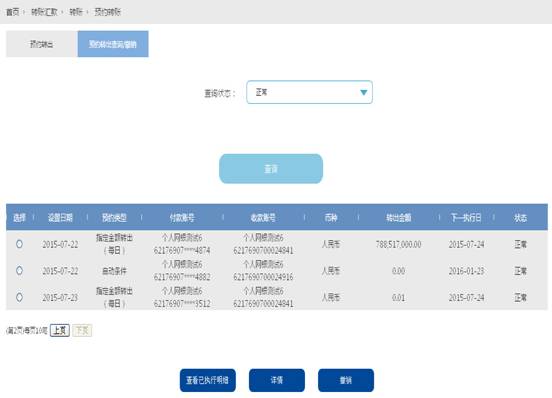Screen dimensions: 552x398
Task: Click the 转账 breadcrumb link
Action: pos(76,12)
